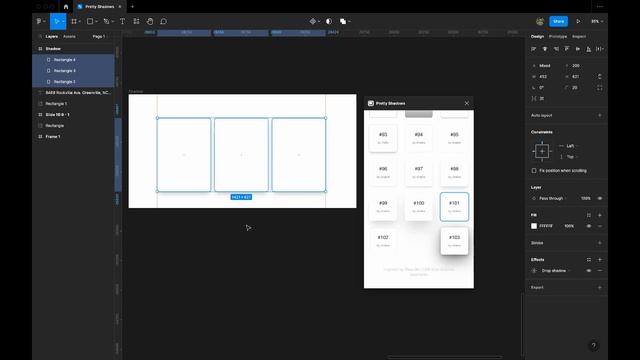Select the Text tool
640x360 pixels.
(x=122, y=21)
